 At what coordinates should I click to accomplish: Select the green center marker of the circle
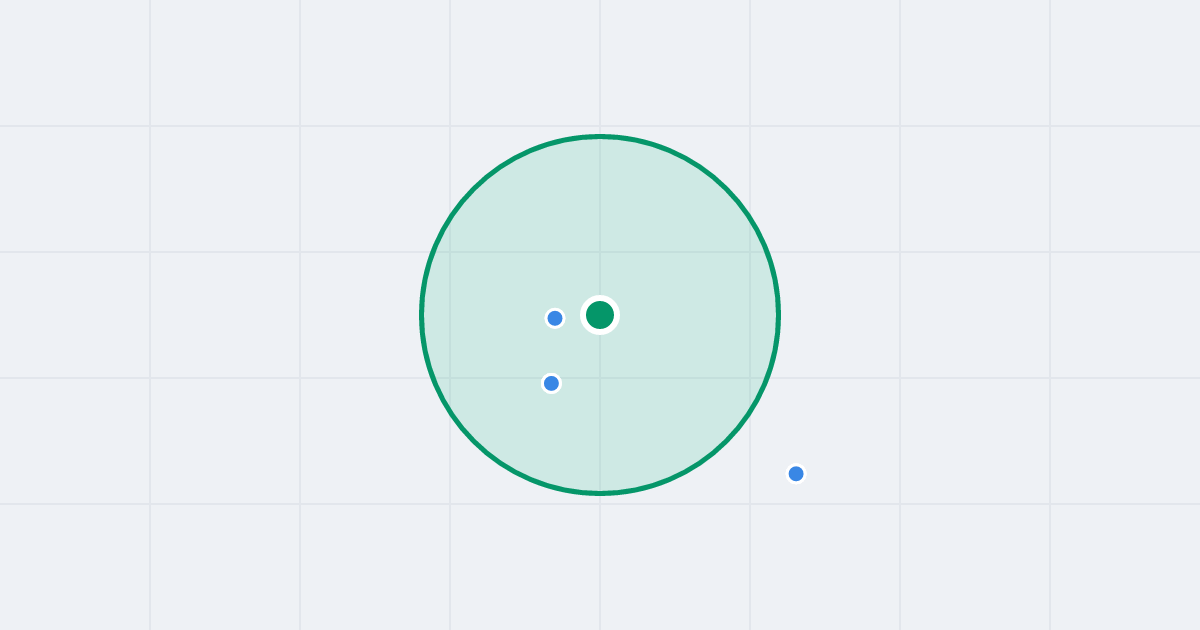tap(600, 315)
